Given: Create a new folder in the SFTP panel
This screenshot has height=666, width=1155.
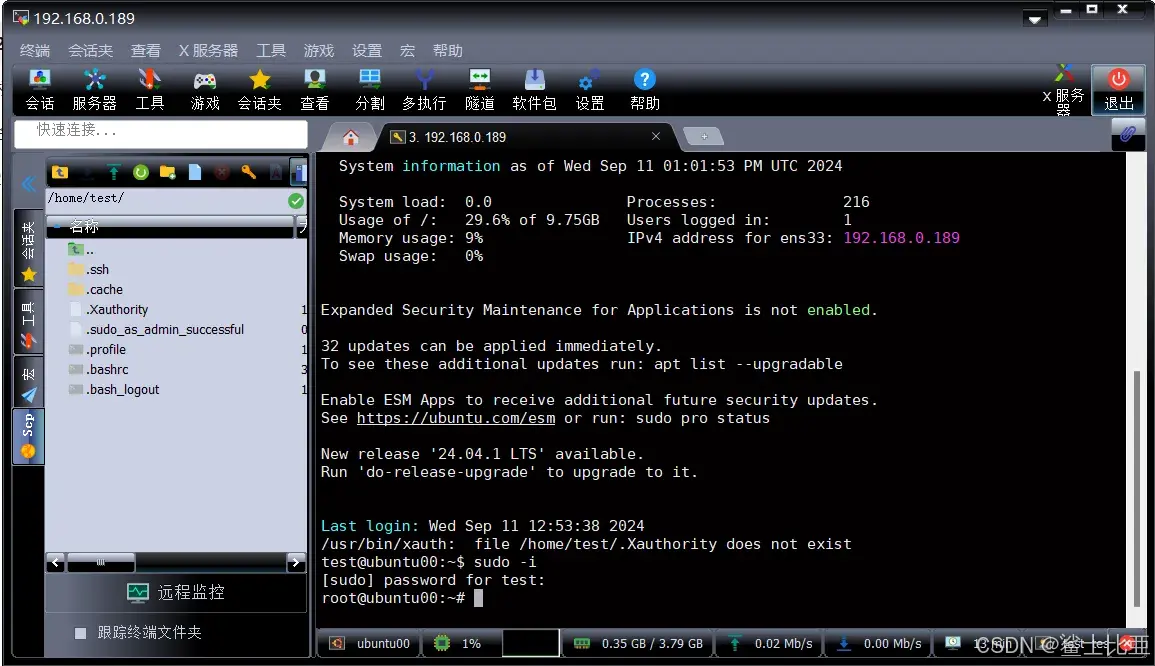Looking at the screenshot, I should click(166, 172).
